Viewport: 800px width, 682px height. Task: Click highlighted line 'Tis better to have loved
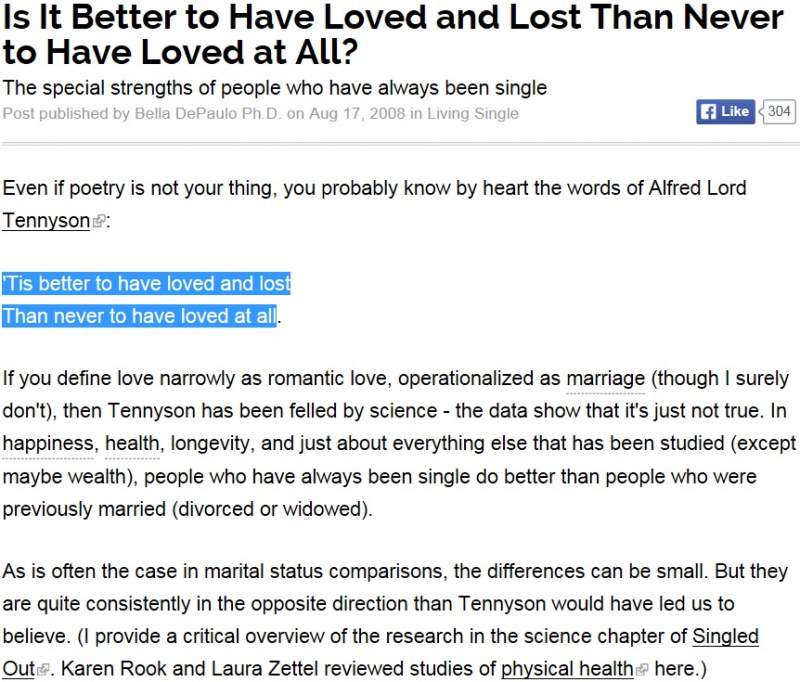tap(147, 284)
